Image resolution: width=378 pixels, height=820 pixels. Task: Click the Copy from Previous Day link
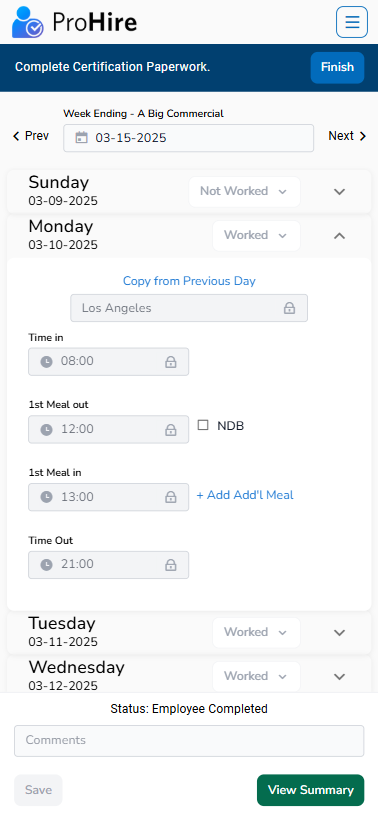[x=189, y=281]
